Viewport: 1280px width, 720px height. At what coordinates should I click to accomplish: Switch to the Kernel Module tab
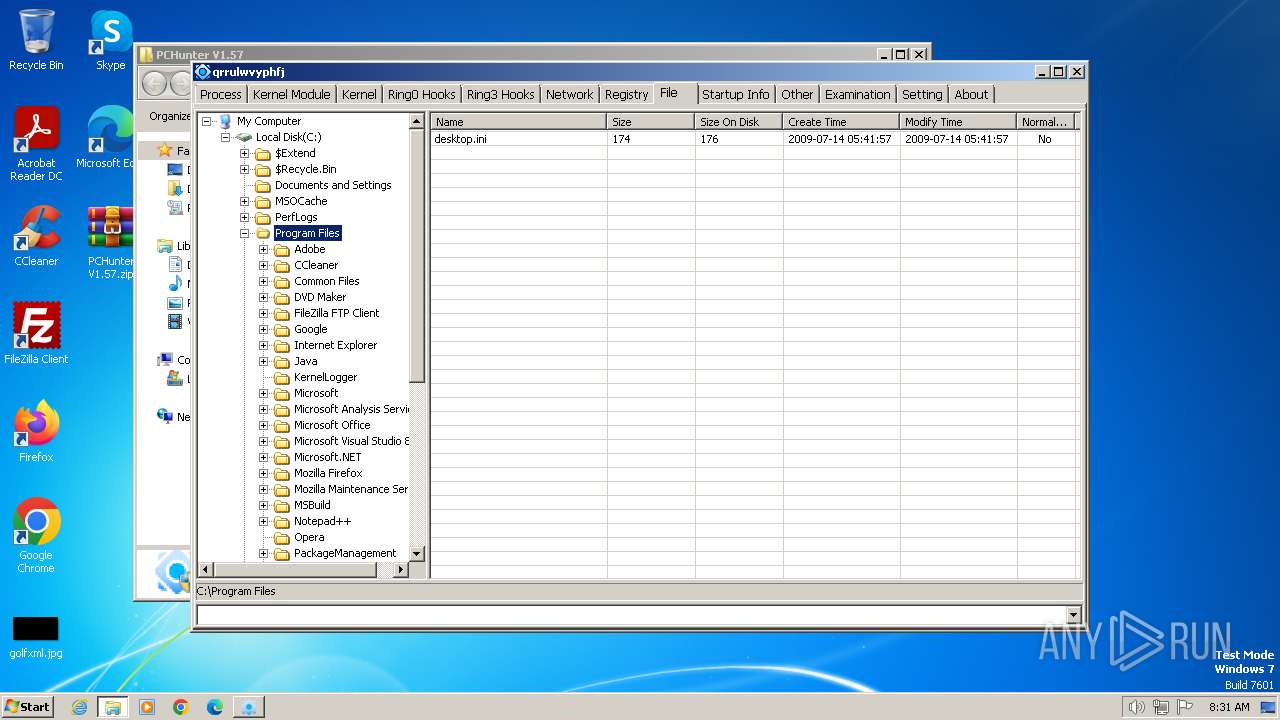(x=291, y=94)
